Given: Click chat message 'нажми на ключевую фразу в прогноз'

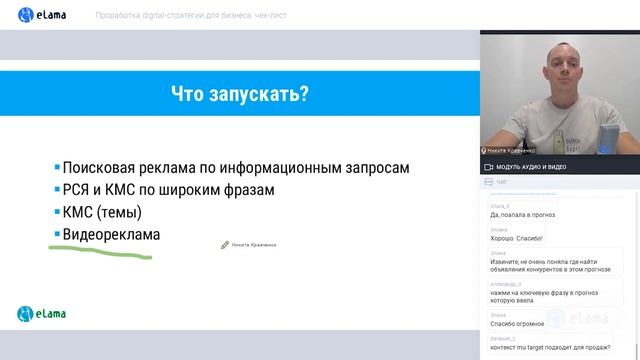Looking at the screenshot, I should (x=544, y=297).
